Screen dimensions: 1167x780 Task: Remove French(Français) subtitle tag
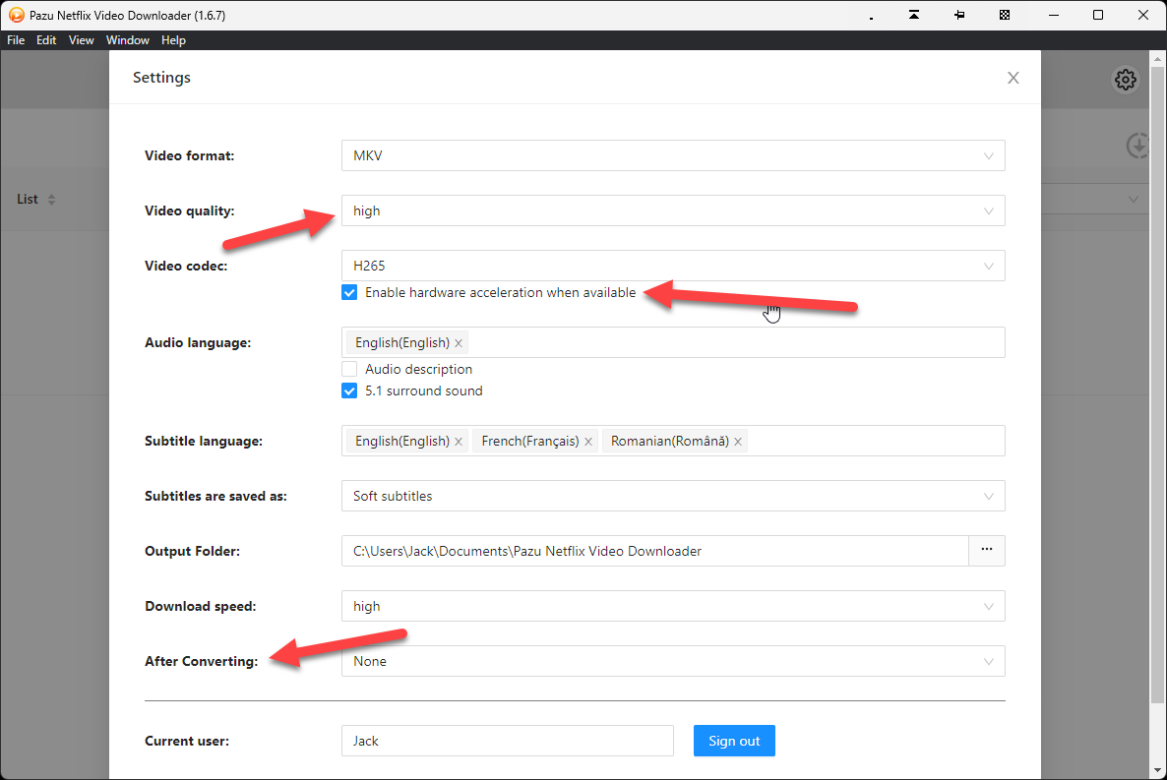pos(588,441)
